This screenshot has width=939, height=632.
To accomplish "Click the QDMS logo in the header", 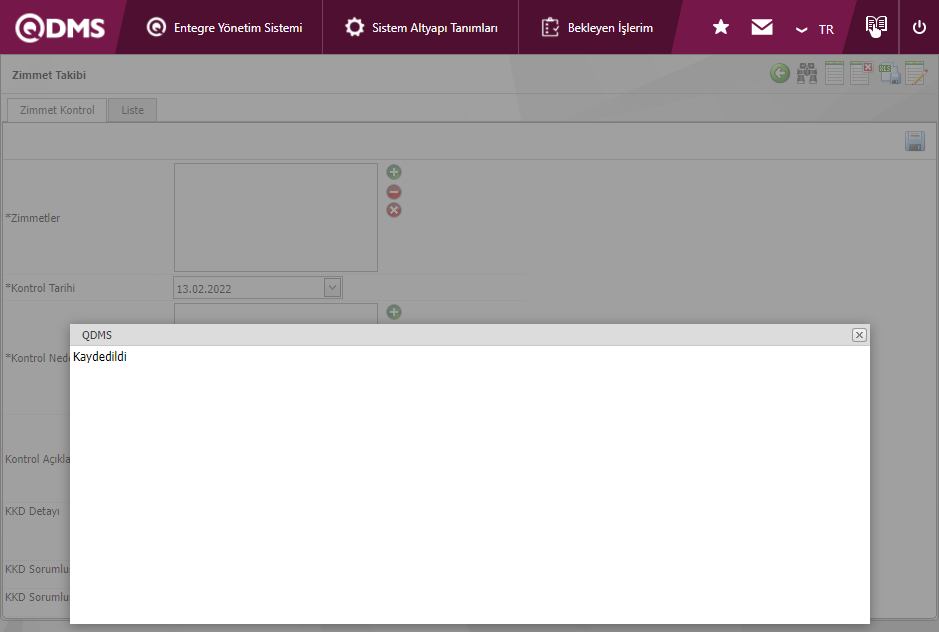I will [60, 28].
